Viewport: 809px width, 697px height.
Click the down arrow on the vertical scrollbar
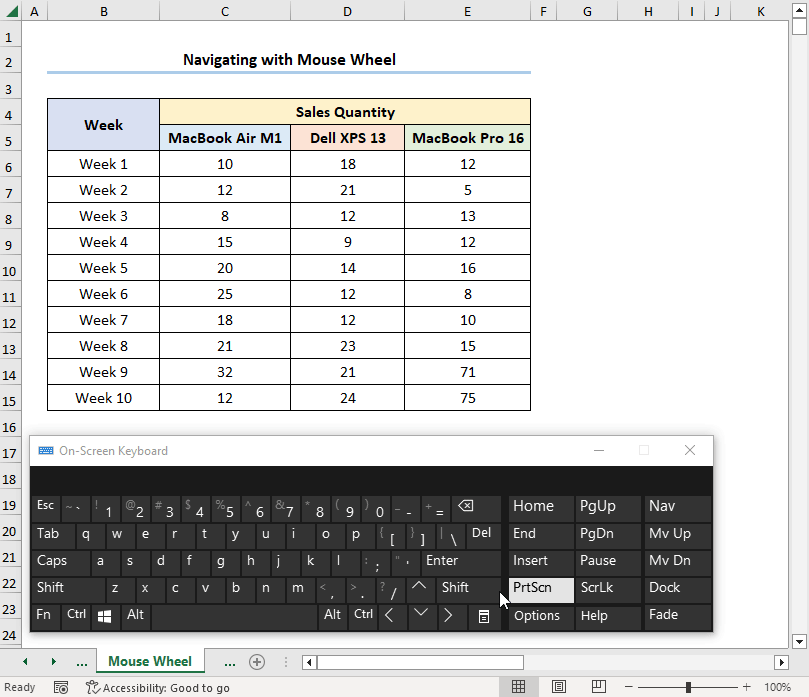pyautogui.click(x=798, y=641)
